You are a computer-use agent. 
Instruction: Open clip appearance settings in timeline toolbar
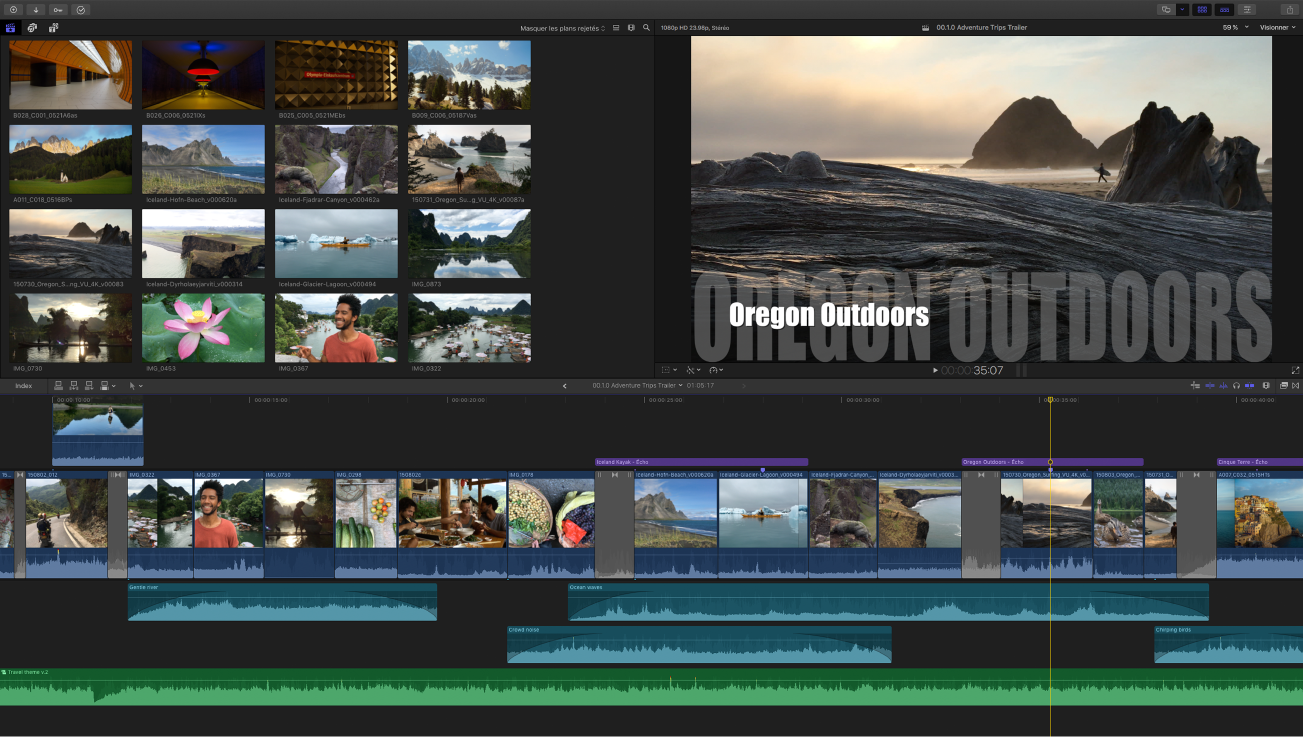[x=1266, y=385]
